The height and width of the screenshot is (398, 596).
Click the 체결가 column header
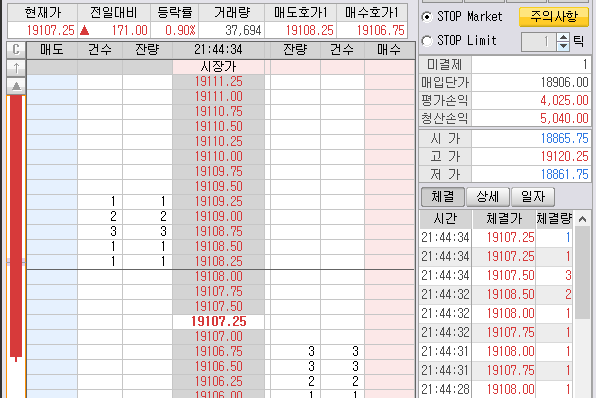pyautogui.click(x=504, y=219)
